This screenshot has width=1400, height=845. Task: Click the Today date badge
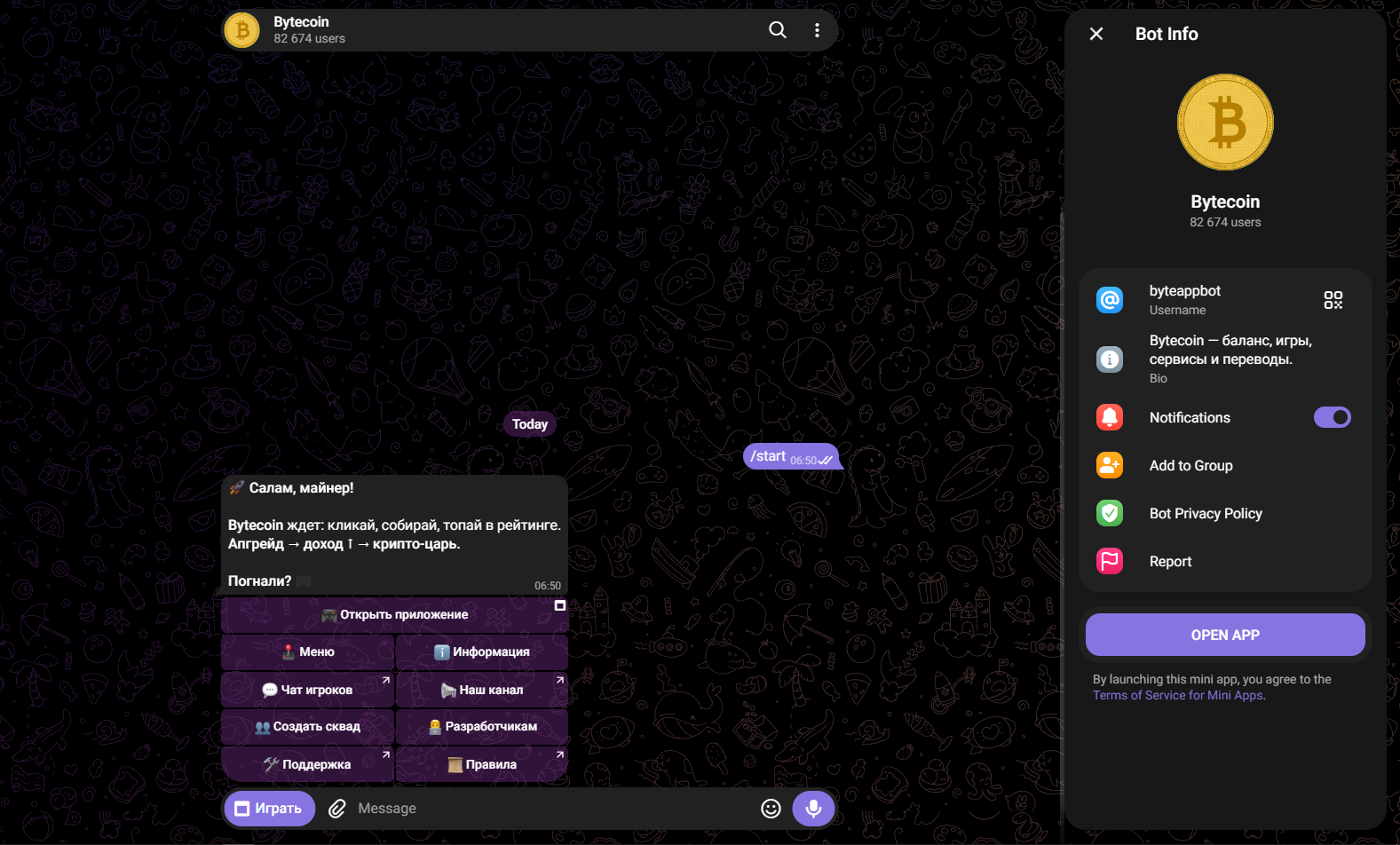pyautogui.click(x=530, y=424)
